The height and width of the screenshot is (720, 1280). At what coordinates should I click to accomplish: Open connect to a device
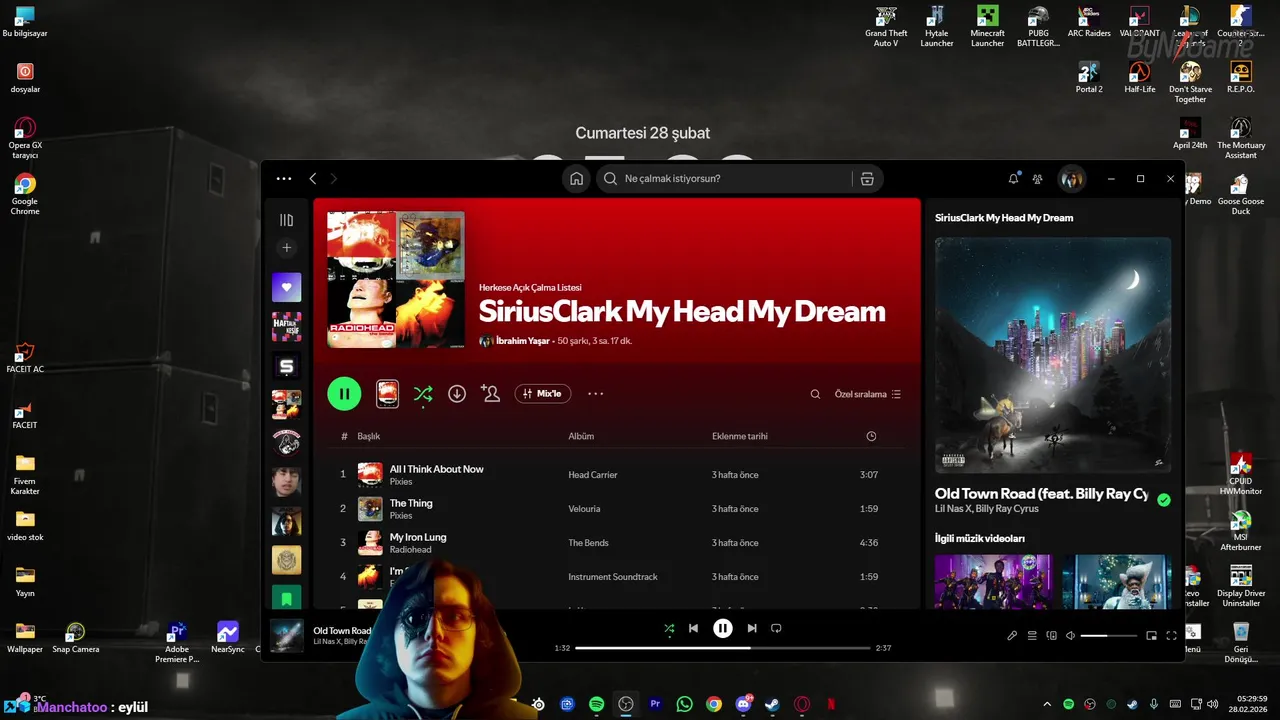click(x=1051, y=636)
